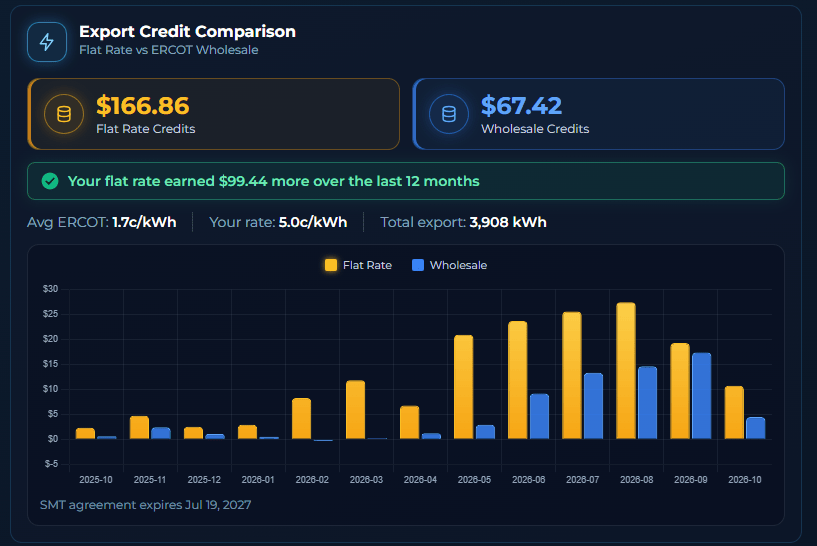Select the 2026-01 flat rate bar

point(247,432)
